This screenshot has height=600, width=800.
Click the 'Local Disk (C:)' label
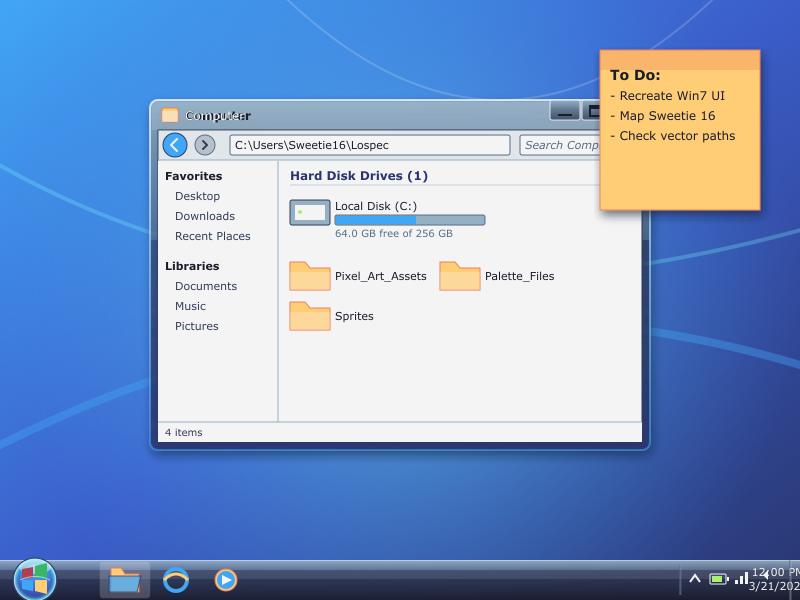pos(376,206)
